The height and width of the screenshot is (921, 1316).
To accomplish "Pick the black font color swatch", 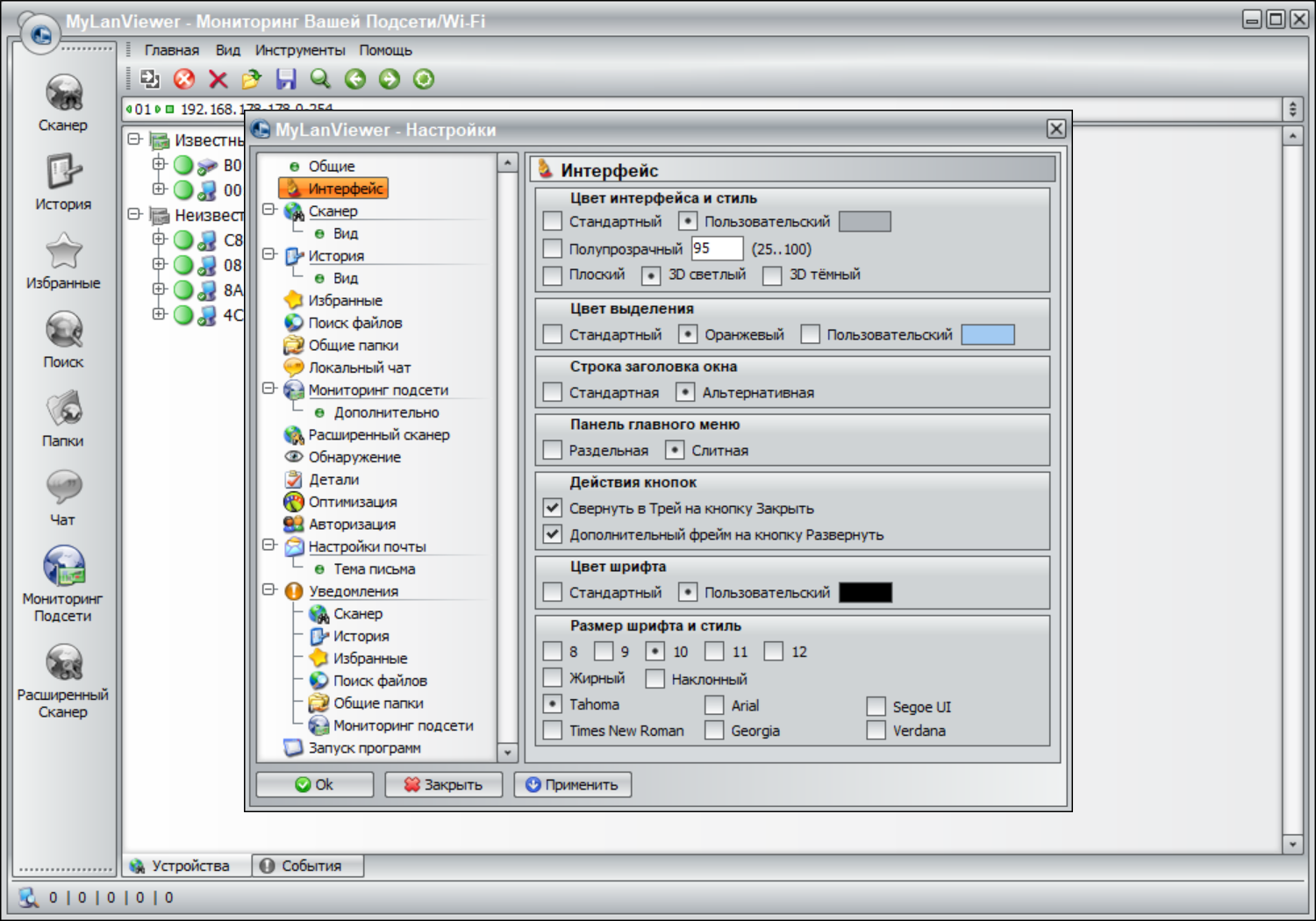I will click(x=866, y=592).
